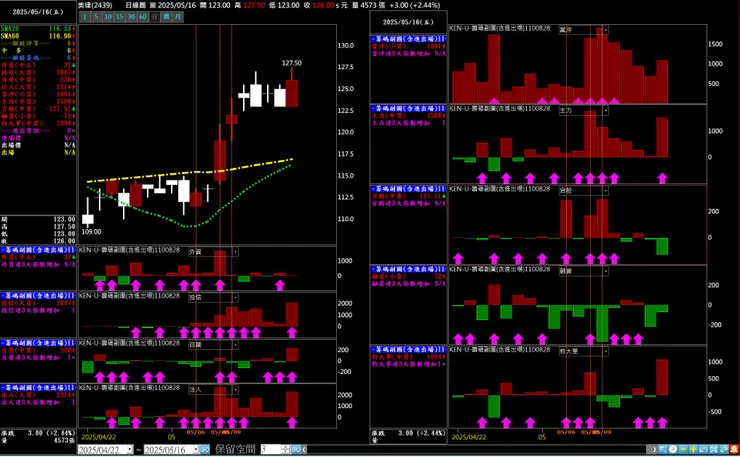
Task: Click the 127.50 high price label on chart
Action: [292, 63]
